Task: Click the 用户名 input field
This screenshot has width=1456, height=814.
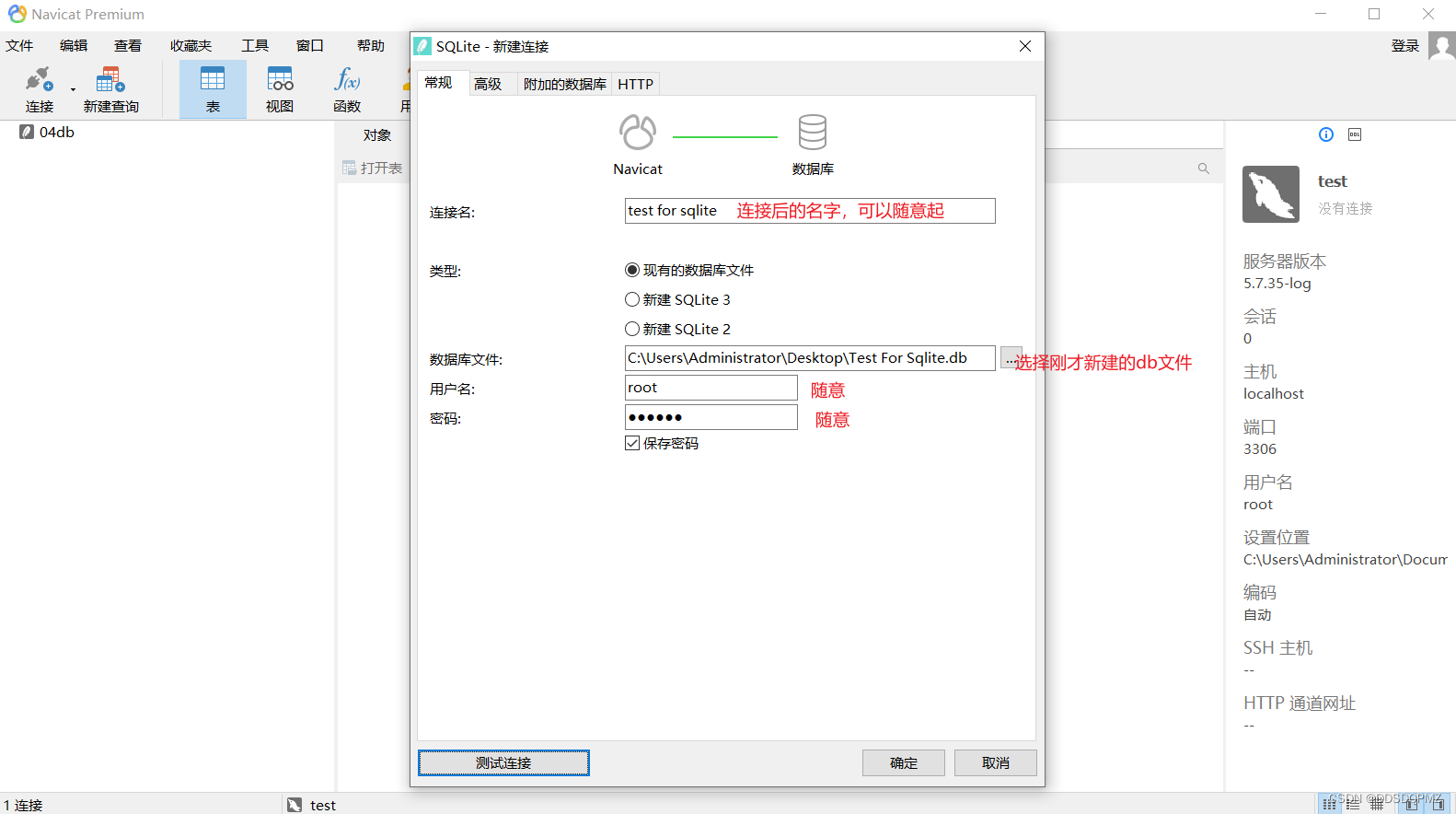Action: (711, 388)
